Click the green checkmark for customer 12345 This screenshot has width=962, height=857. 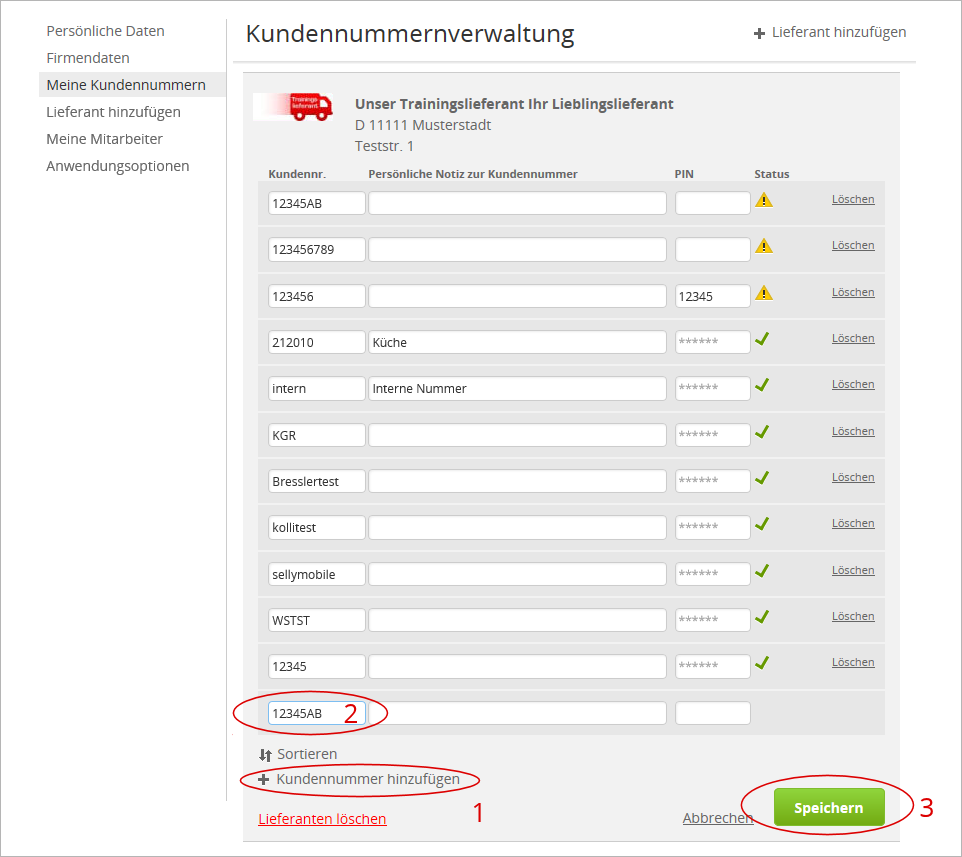(x=762, y=663)
